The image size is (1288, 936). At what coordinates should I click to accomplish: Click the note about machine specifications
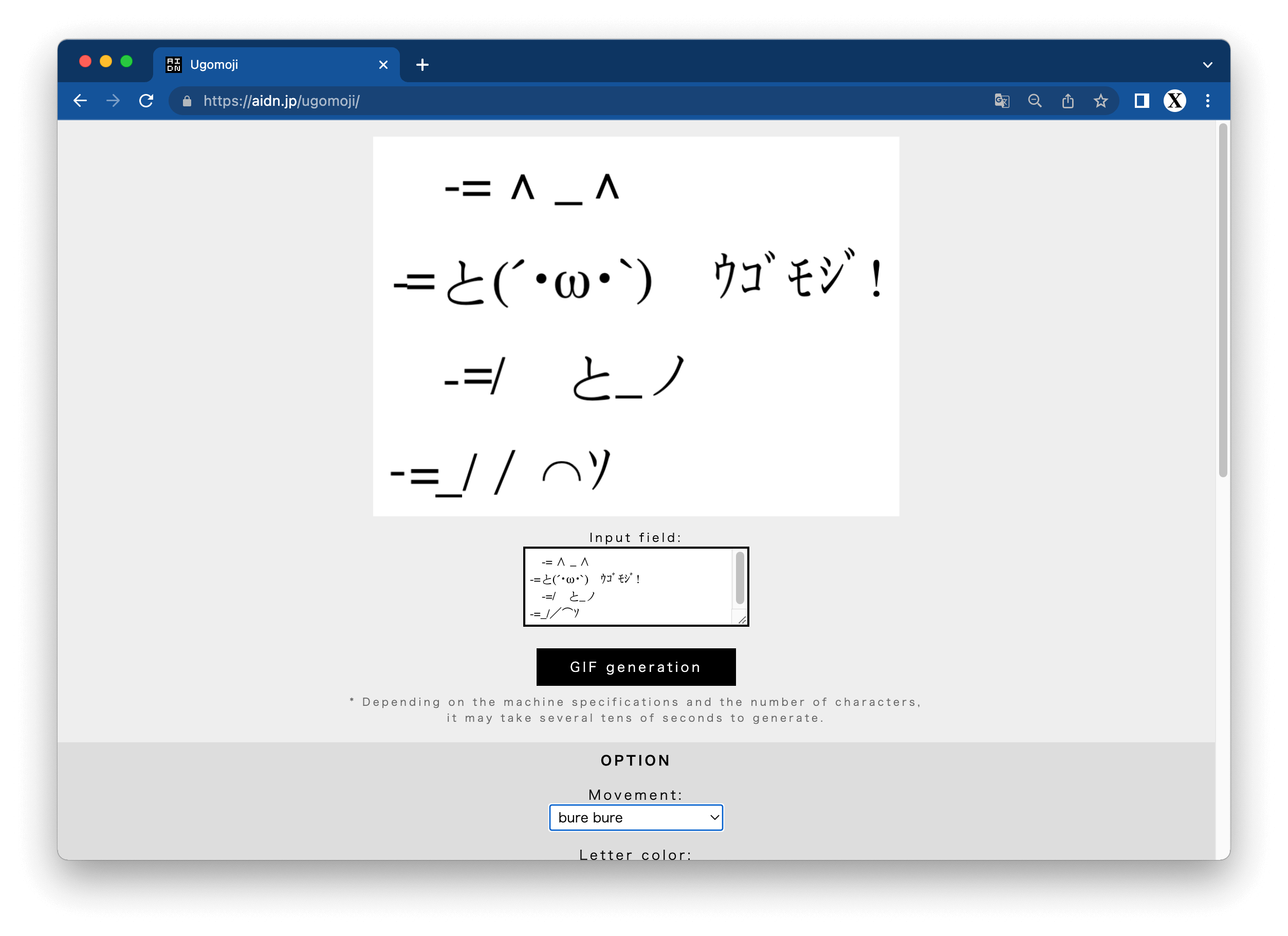pos(635,710)
